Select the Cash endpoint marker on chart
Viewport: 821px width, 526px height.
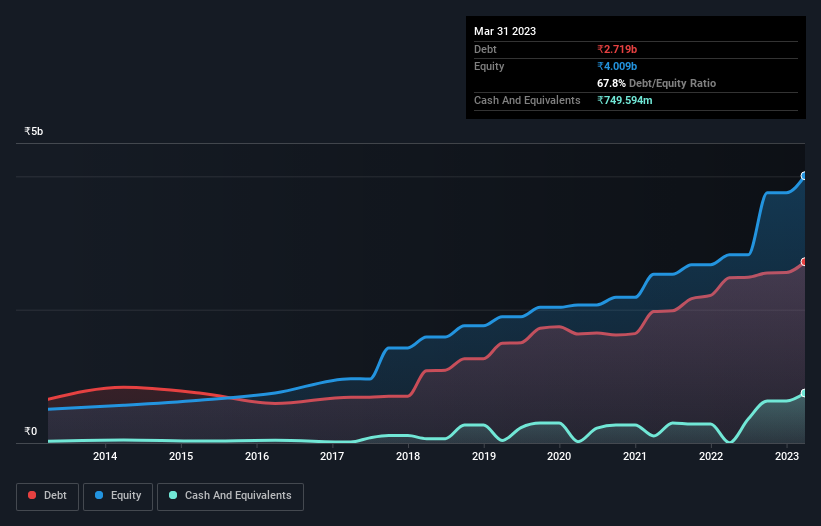click(x=804, y=393)
